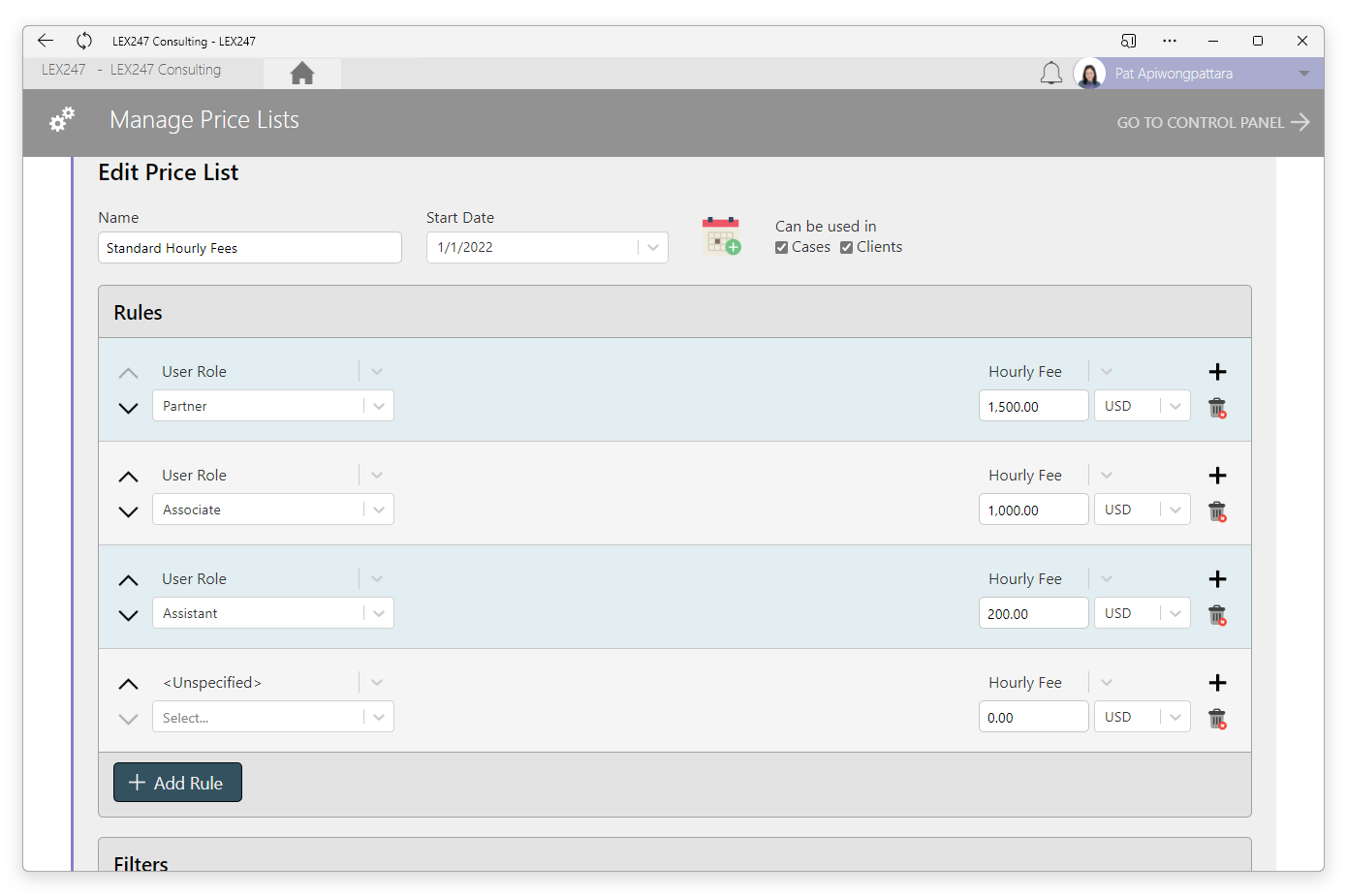
Task: Delete the Assistant rule
Action: [x=1217, y=615]
